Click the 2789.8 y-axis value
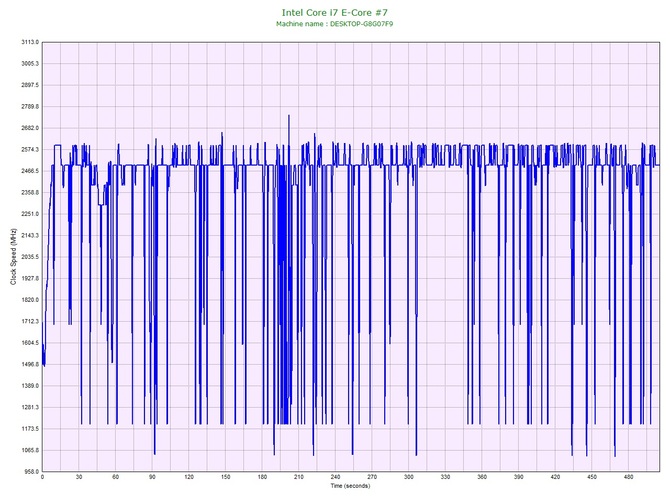 click(30, 107)
